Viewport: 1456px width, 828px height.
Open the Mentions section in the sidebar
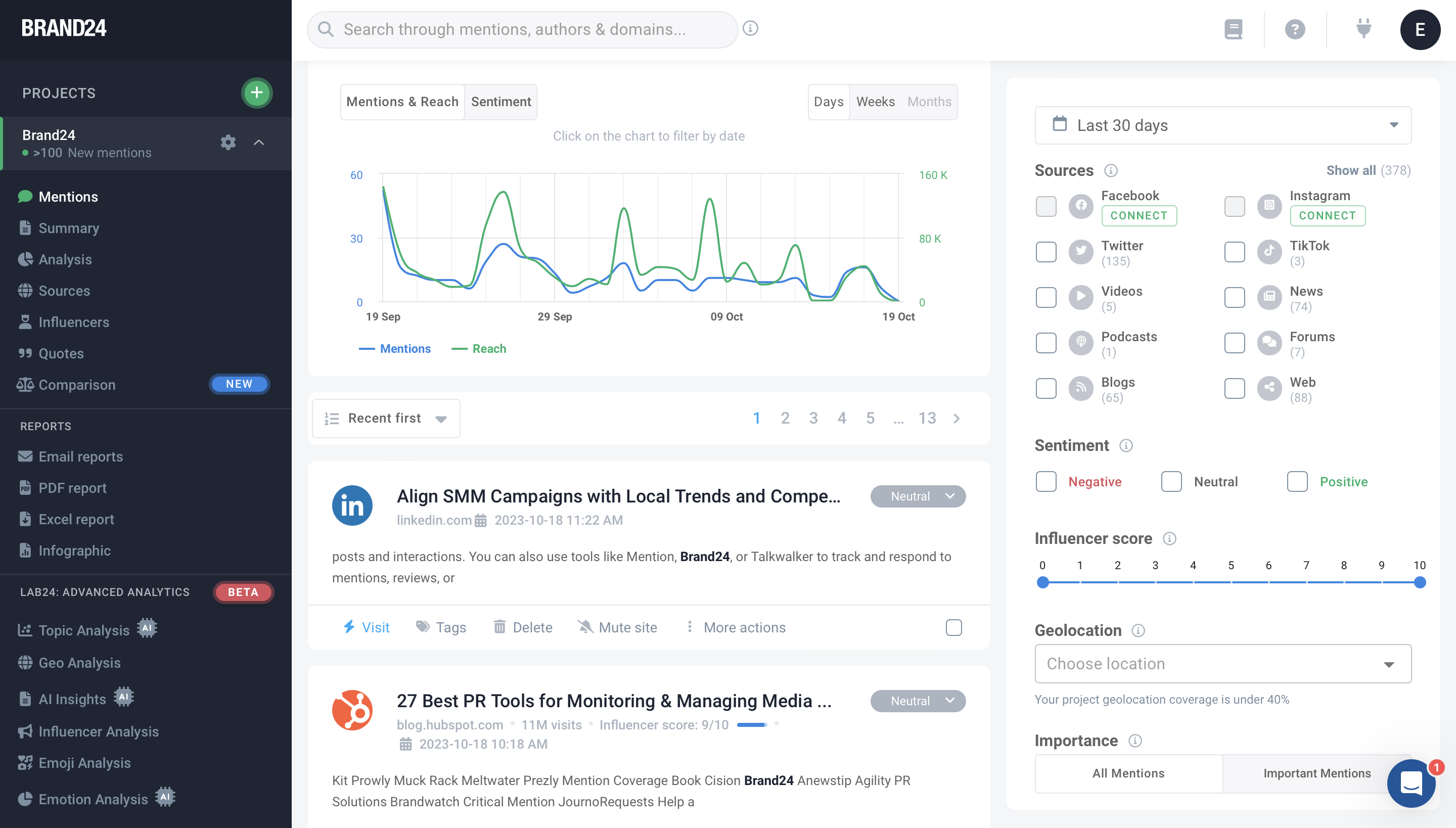[x=68, y=196]
